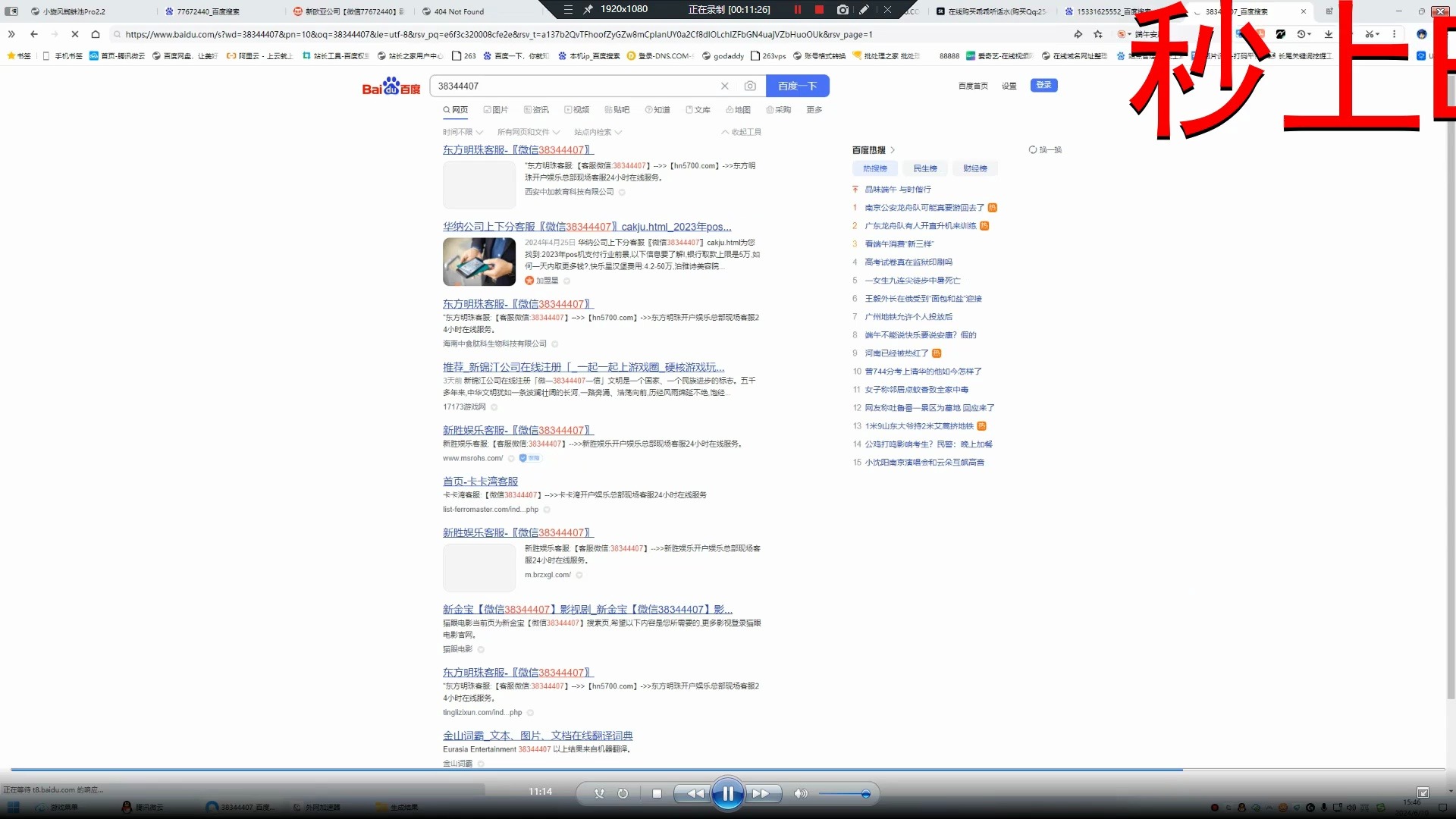Viewport: 1456px width, 819px height.
Task: Click the phone thumbnail of 华纳公司 result
Action: coord(479,262)
